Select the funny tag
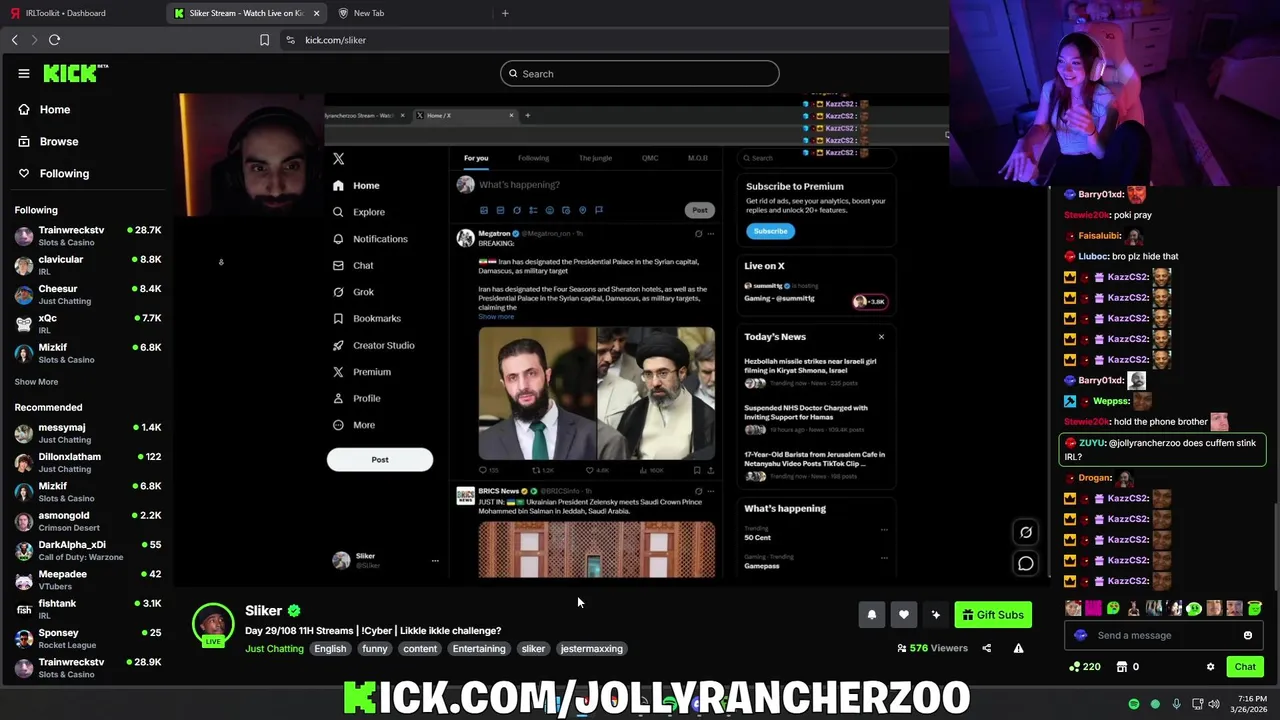 click(x=375, y=648)
